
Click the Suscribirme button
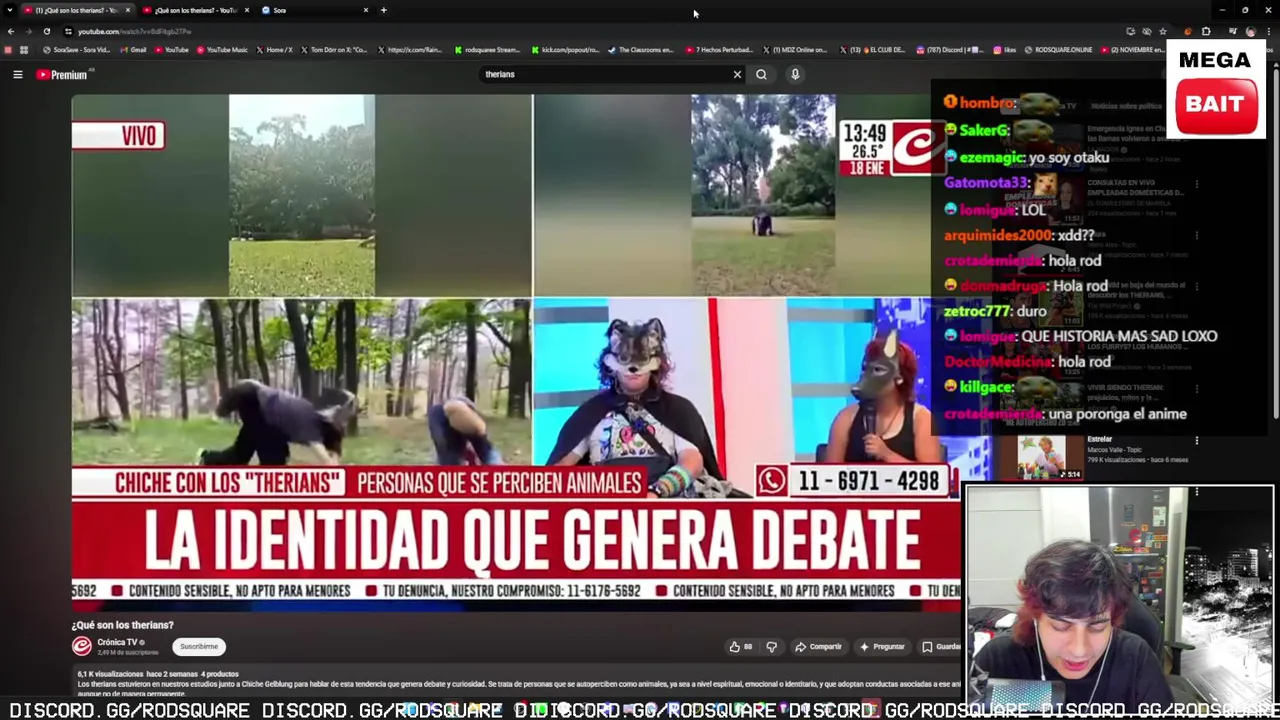pyautogui.click(x=198, y=646)
